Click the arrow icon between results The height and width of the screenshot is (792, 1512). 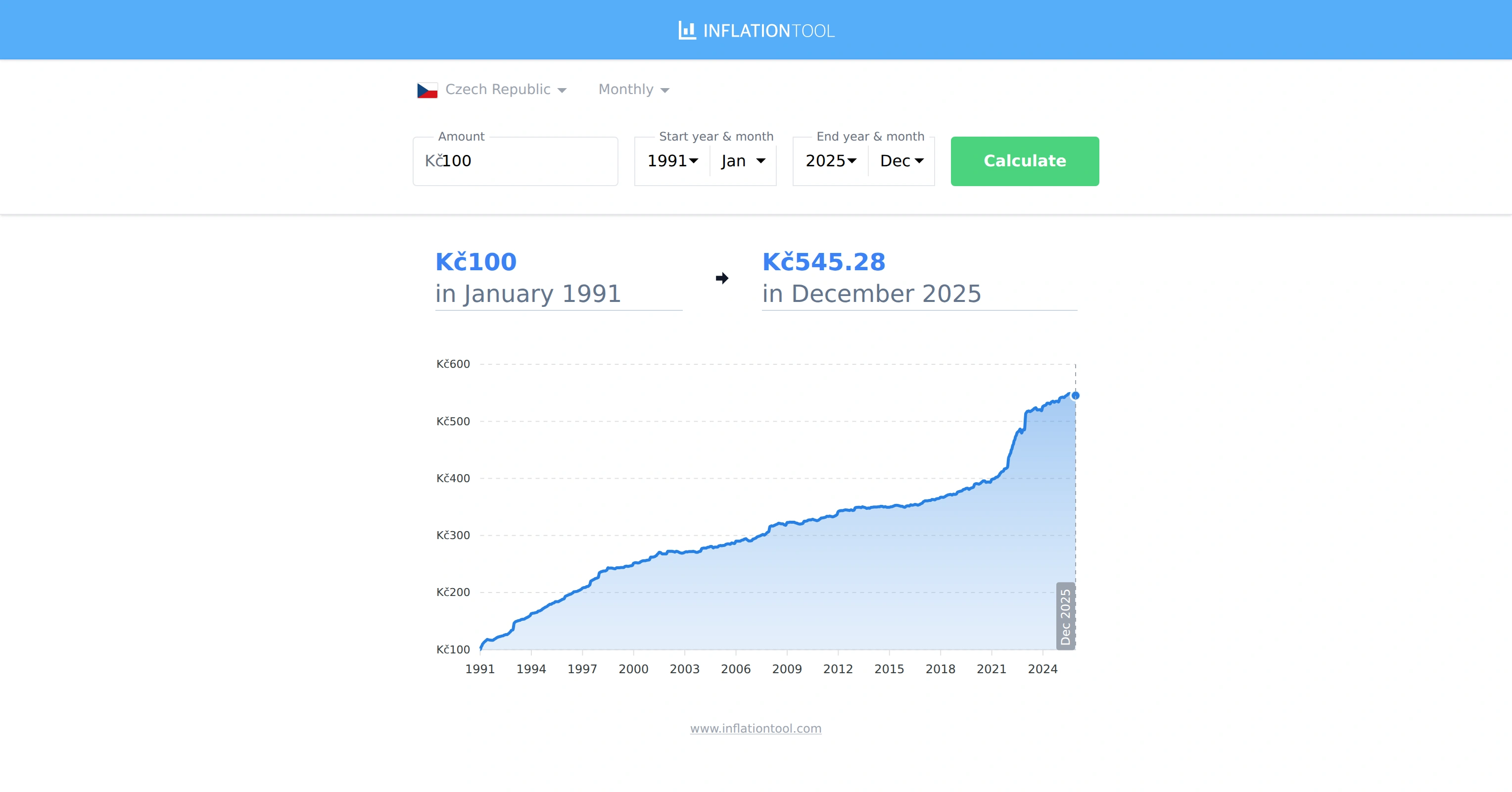tap(721, 278)
